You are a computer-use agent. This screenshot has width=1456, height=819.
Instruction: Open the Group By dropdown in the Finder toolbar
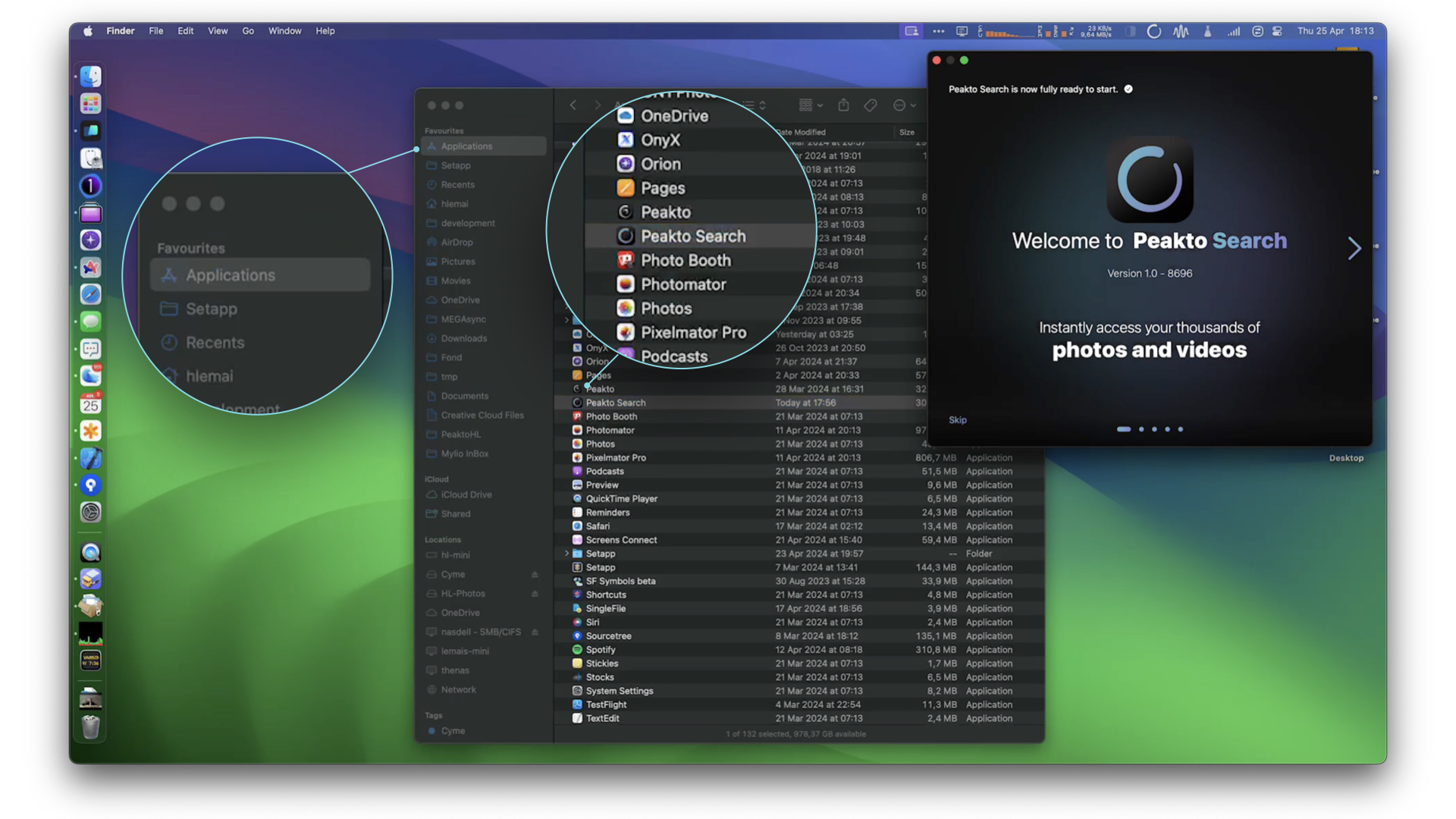pos(811,105)
